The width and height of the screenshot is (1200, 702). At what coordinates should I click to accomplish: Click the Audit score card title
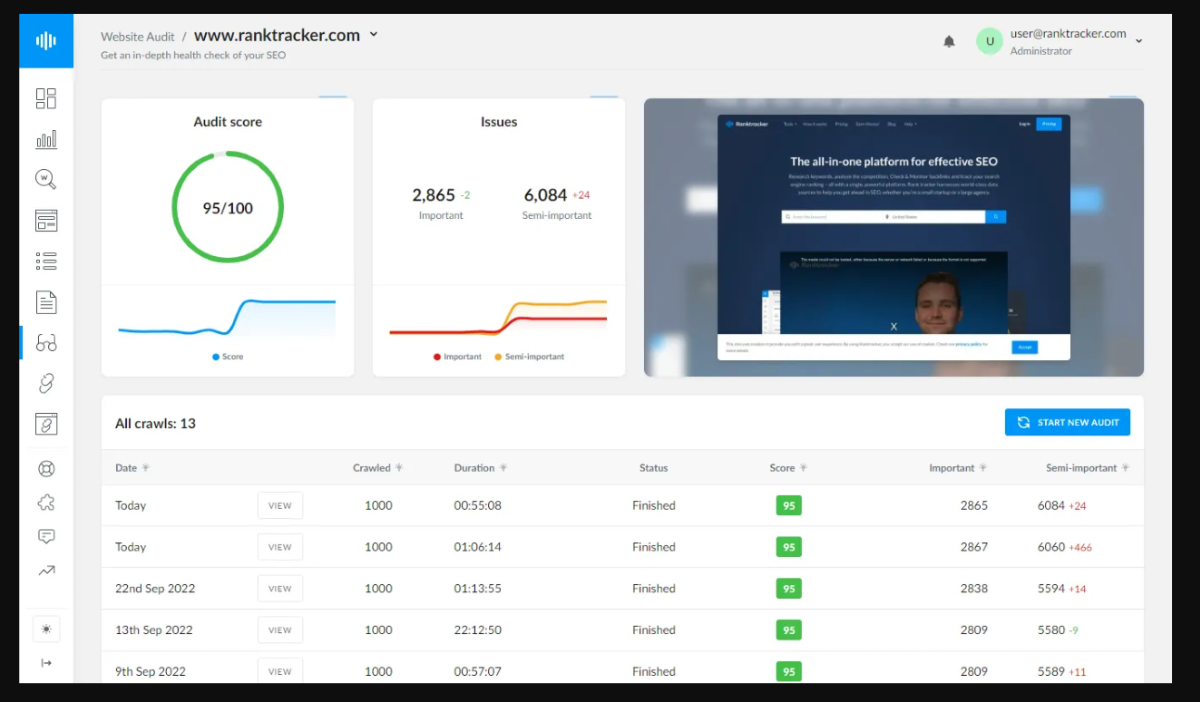point(228,122)
